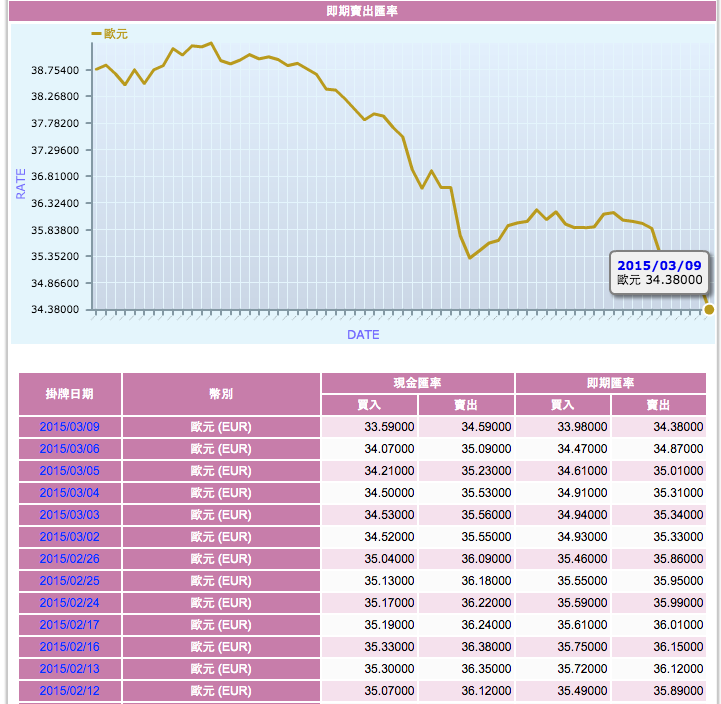Open the 2015/03/05 date link

(69, 471)
